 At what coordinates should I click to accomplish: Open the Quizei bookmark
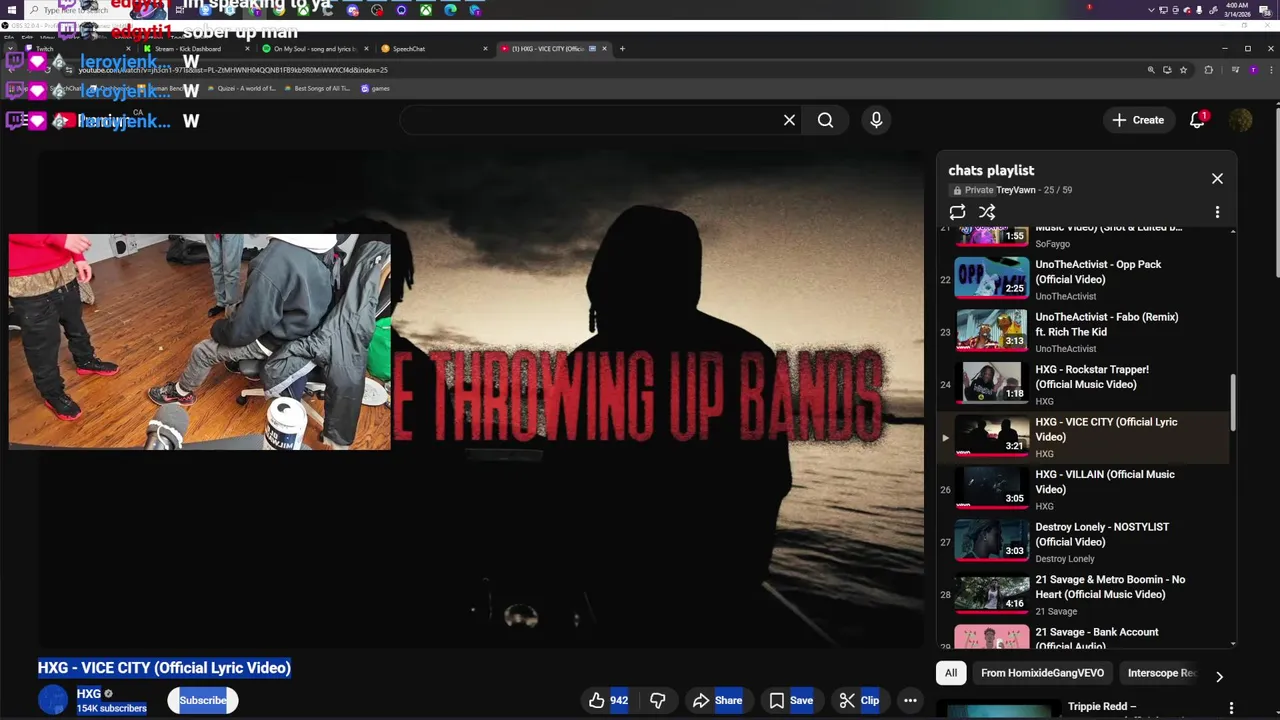click(241, 88)
